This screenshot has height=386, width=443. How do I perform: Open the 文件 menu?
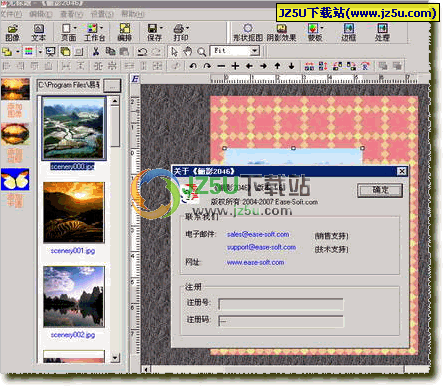pos(11,14)
